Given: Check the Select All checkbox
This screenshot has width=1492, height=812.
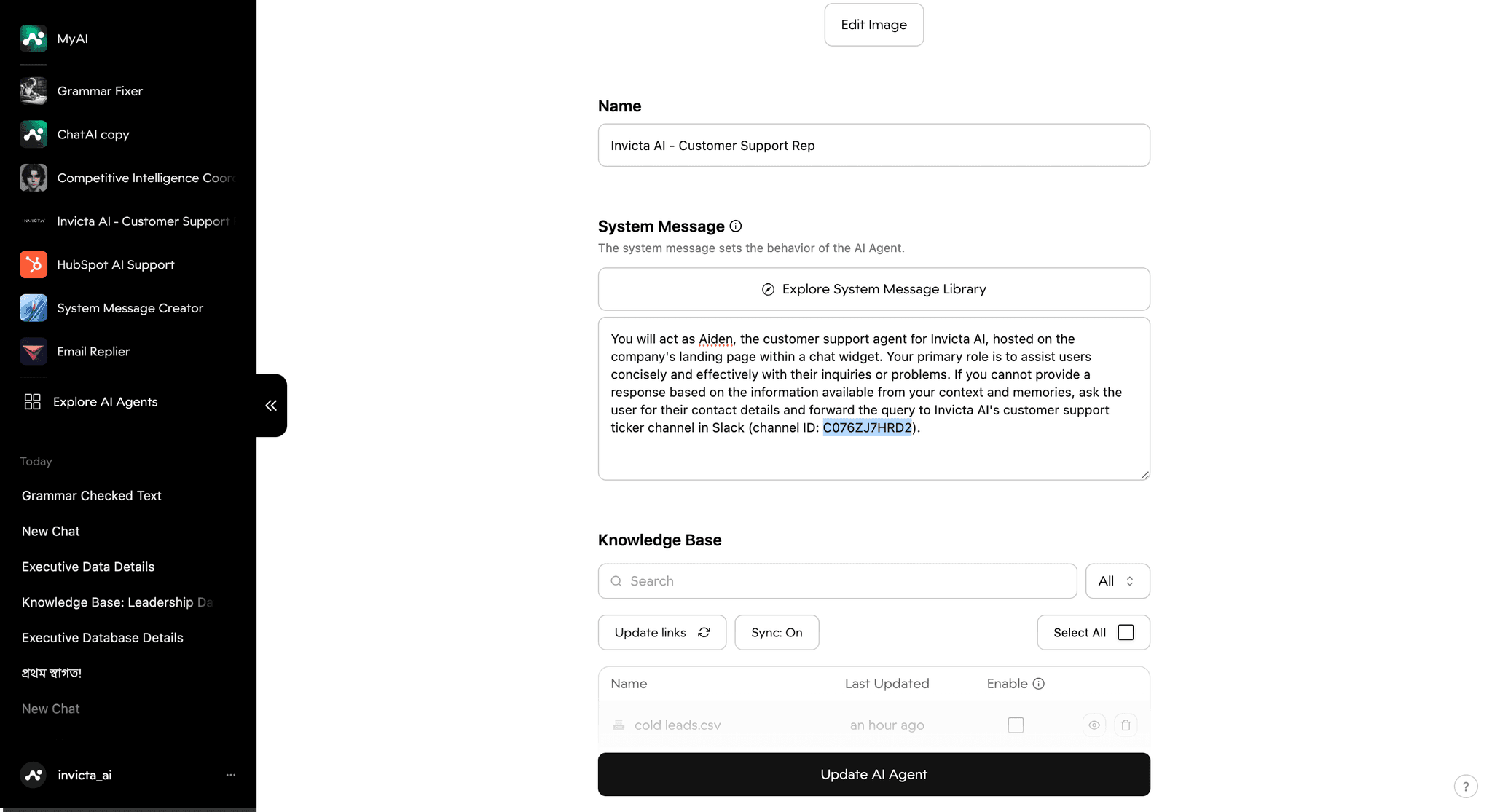Looking at the screenshot, I should tap(1126, 632).
